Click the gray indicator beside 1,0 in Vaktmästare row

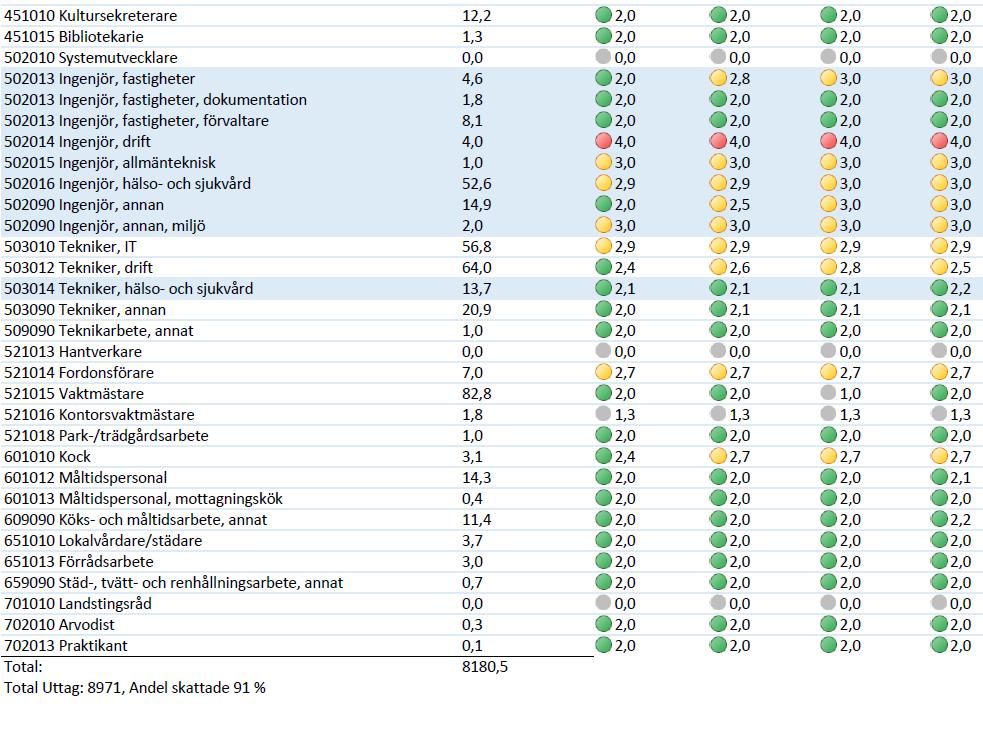tap(828, 393)
